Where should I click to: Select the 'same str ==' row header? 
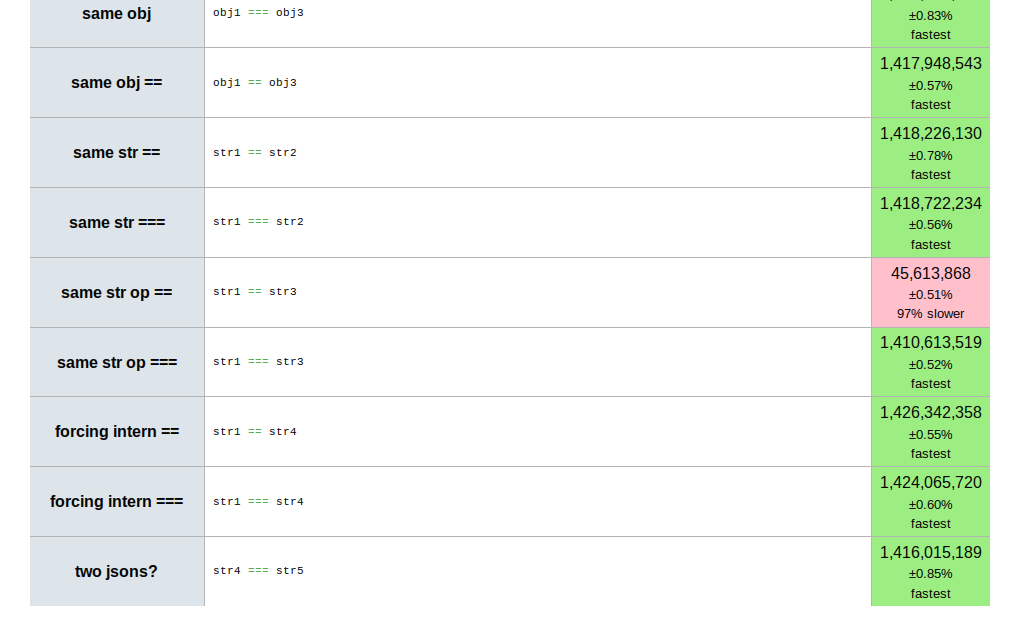tap(117, 153)
